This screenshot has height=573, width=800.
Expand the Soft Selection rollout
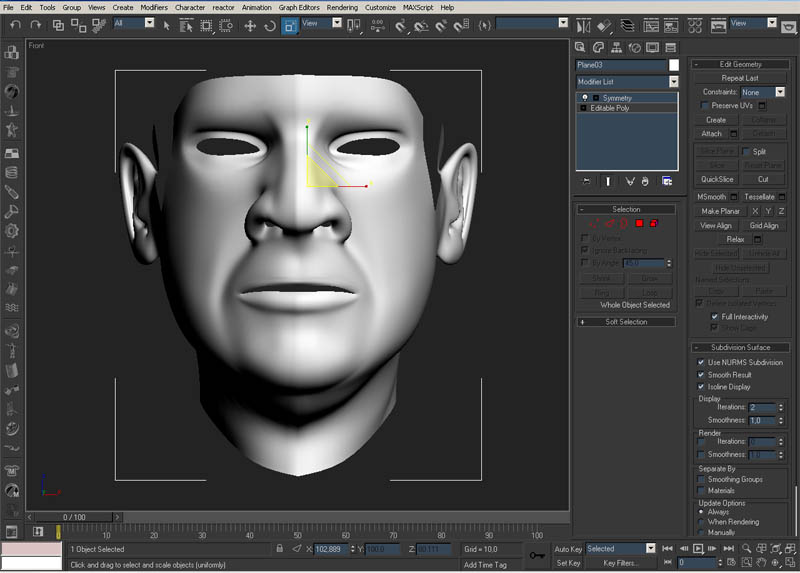point(626,322)
